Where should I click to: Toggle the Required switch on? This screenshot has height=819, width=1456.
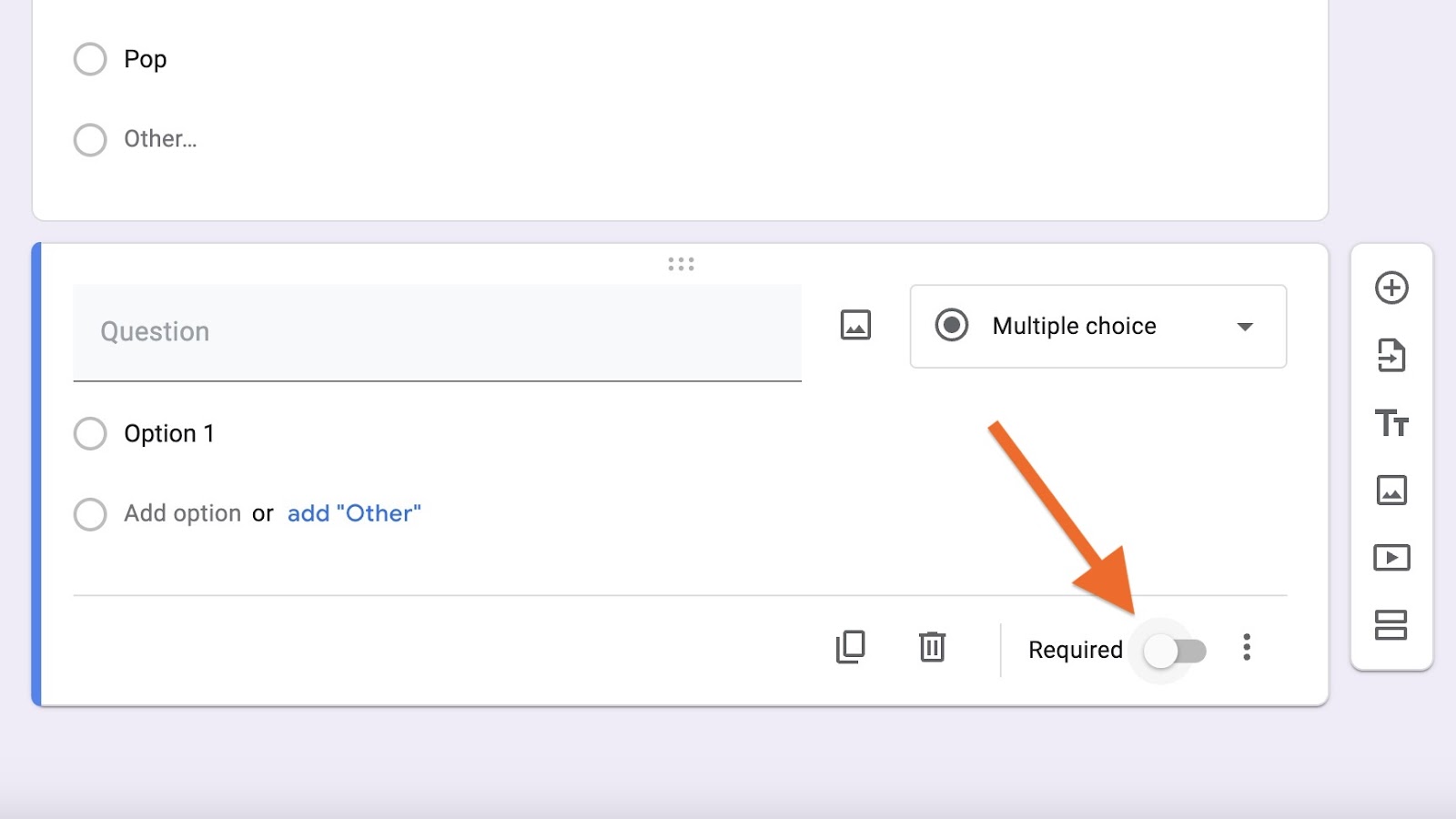click(x=1175, y=651)
